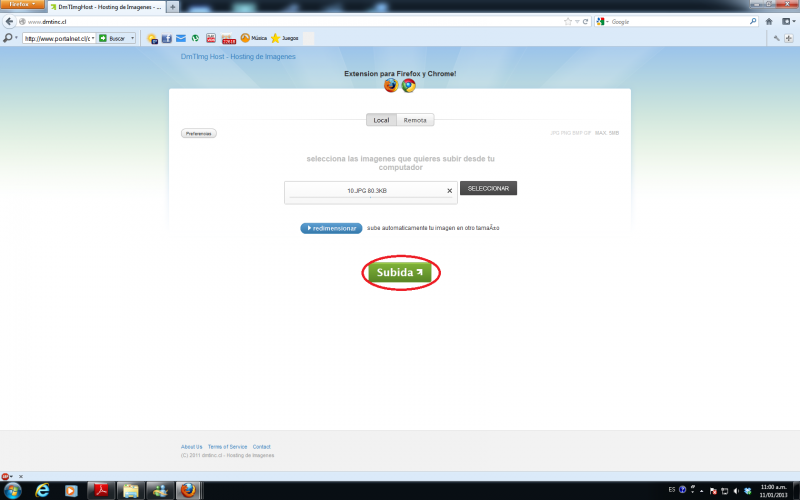Switch to the Remota tab
The image size is (800, 500).
[x=415, y=120]
